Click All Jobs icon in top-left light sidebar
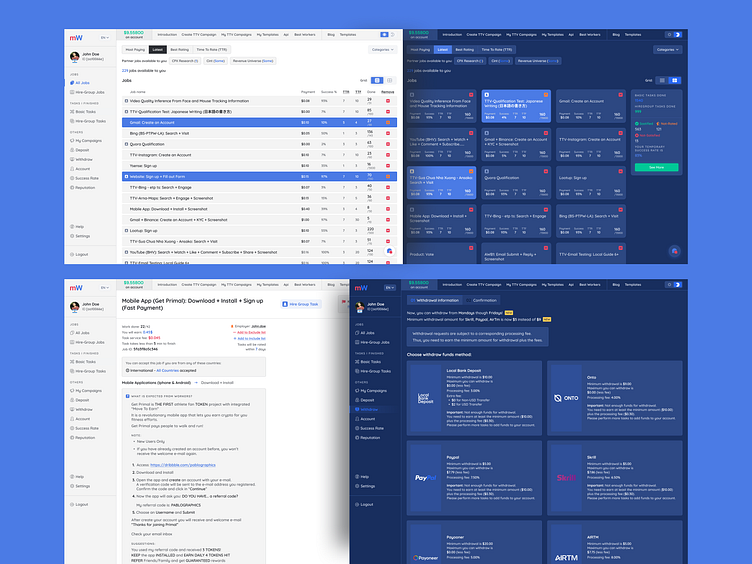Screen dimensions: 752x564 pos(72,83)
